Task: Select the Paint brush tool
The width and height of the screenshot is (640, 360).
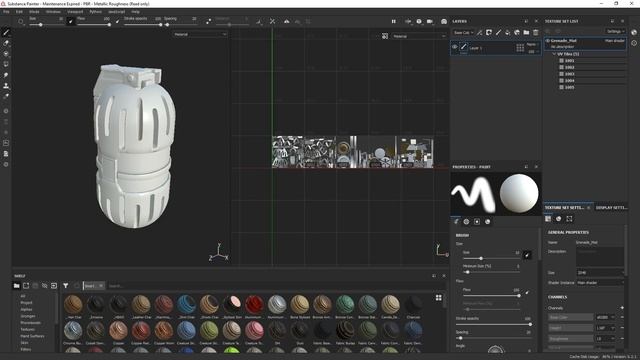Action: 6,32
